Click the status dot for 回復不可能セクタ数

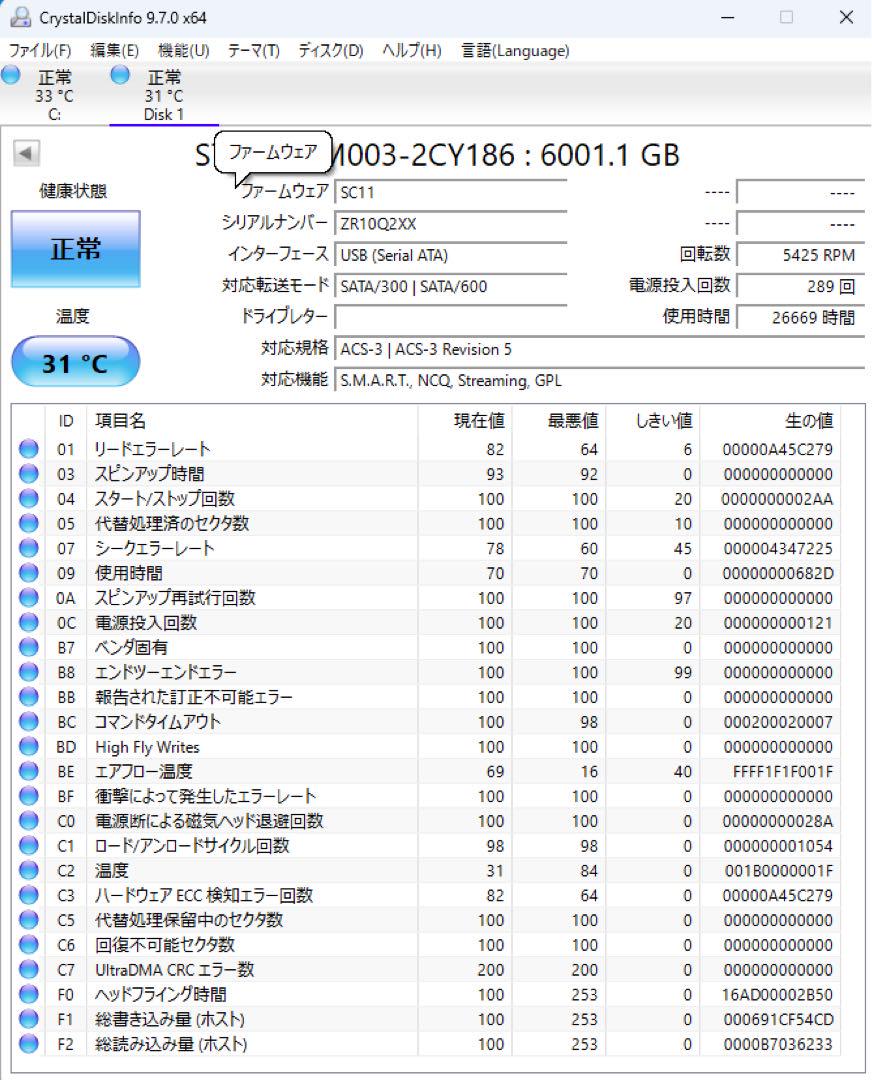[29, 945]
